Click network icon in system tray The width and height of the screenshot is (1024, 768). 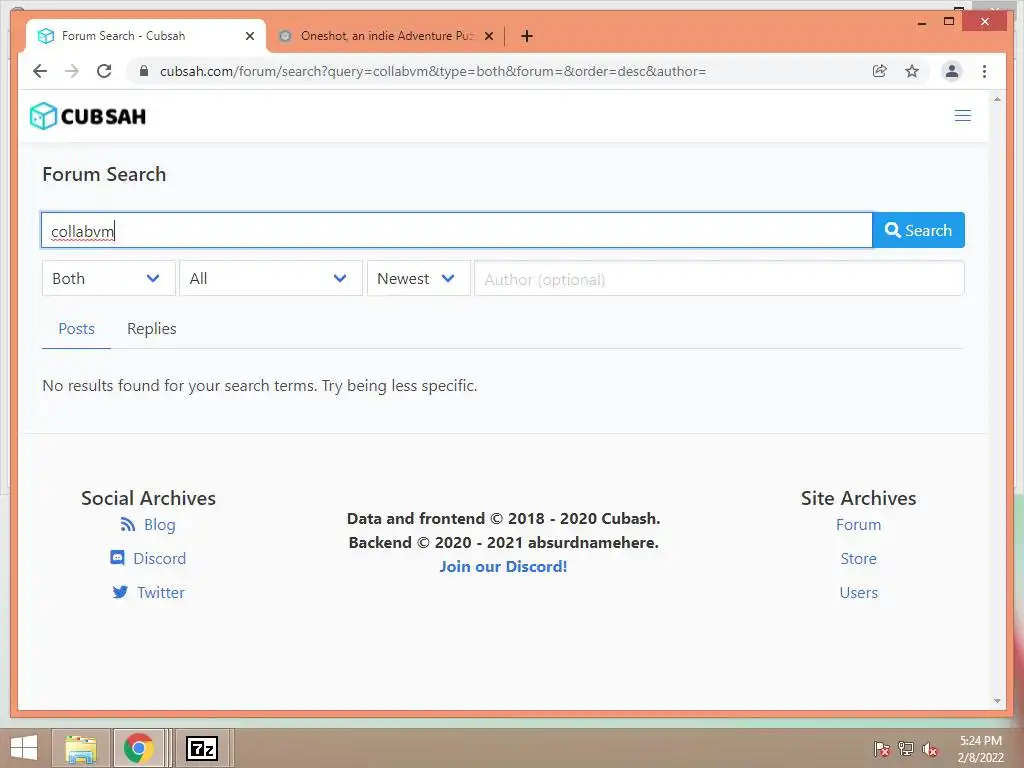[x=906, y=749]
